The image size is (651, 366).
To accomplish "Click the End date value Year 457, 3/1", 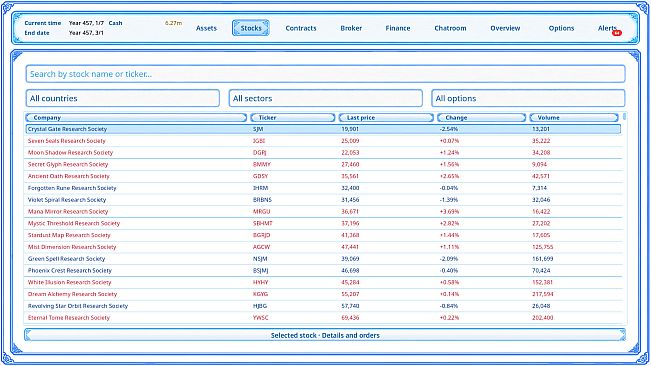I will tap(86, 33).
